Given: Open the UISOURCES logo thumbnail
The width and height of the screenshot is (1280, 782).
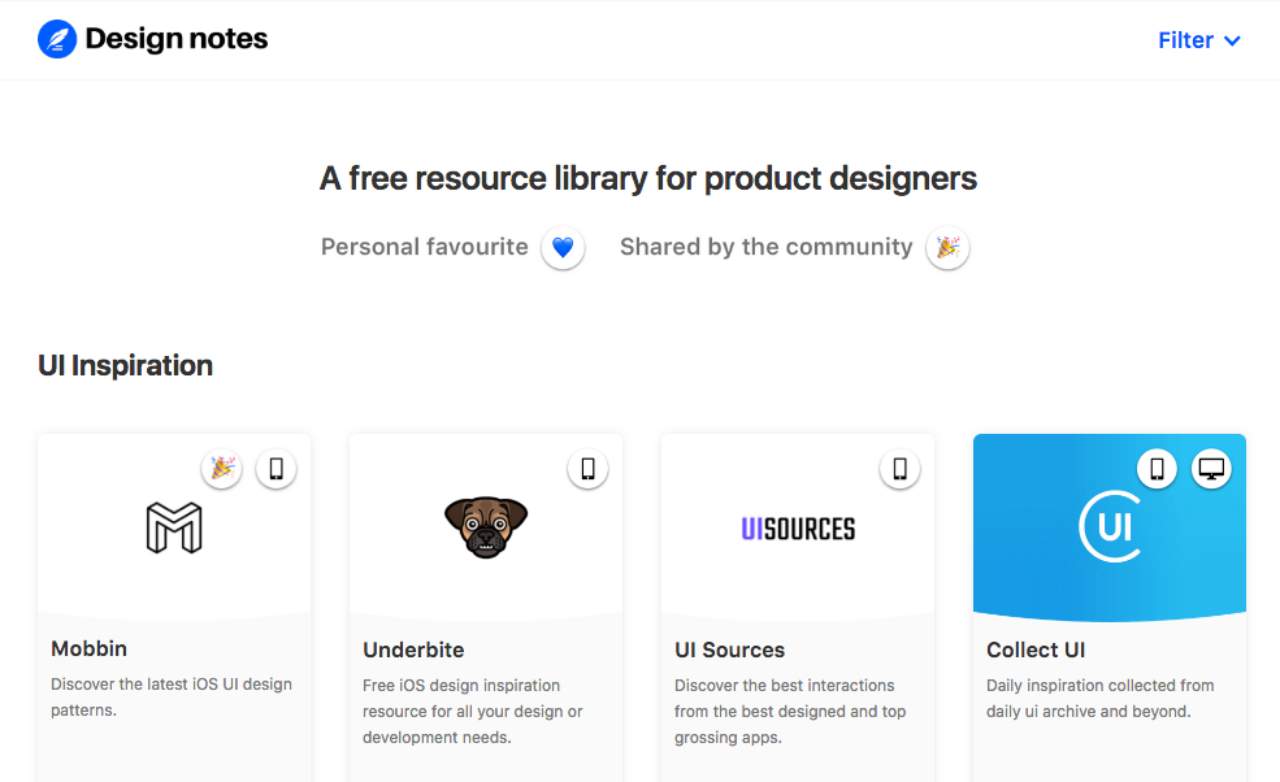Looking at the screenshot, I should [x=798, y=527].
